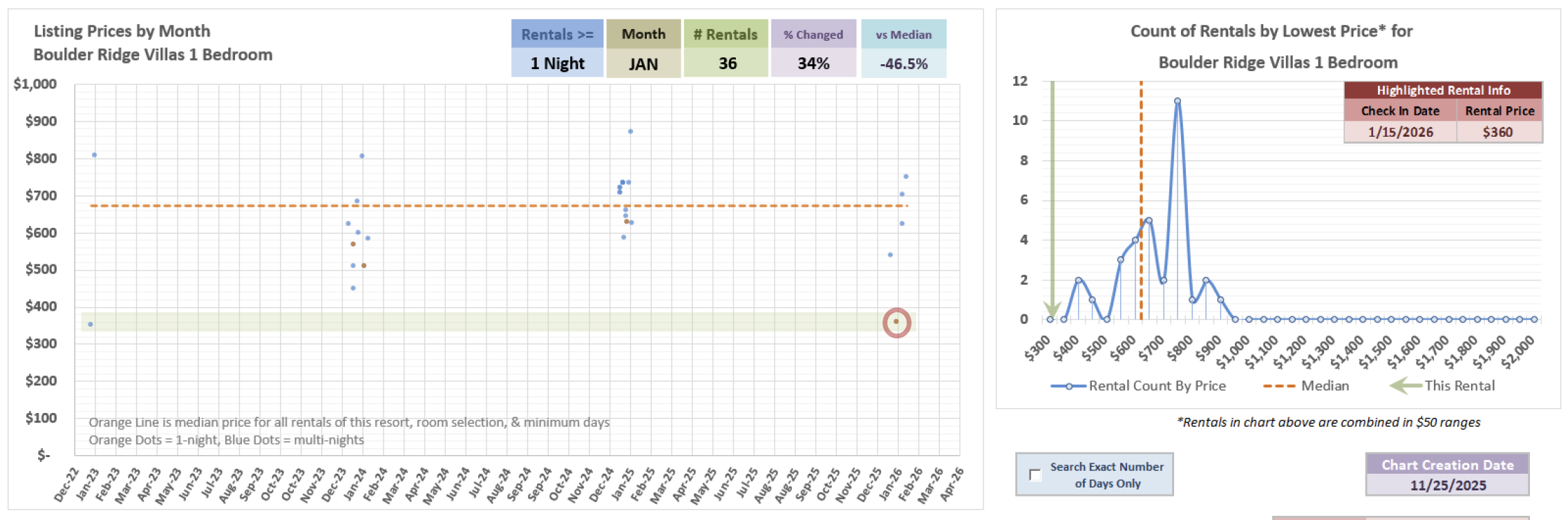Select the Listing Prices by Month chart title
Image resolution: width=1568 pixels, height=520 pixels.
pyautogui.click(x=153, y=42)
